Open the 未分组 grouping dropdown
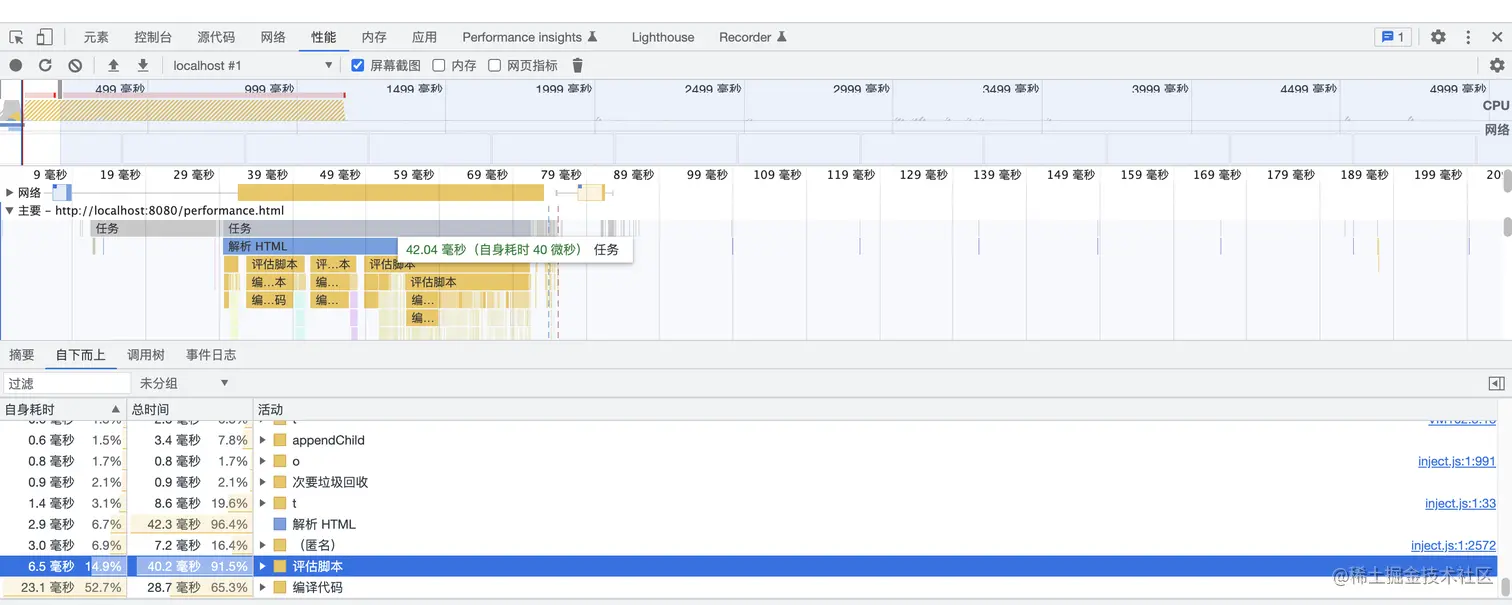 [x=185, y=383]
